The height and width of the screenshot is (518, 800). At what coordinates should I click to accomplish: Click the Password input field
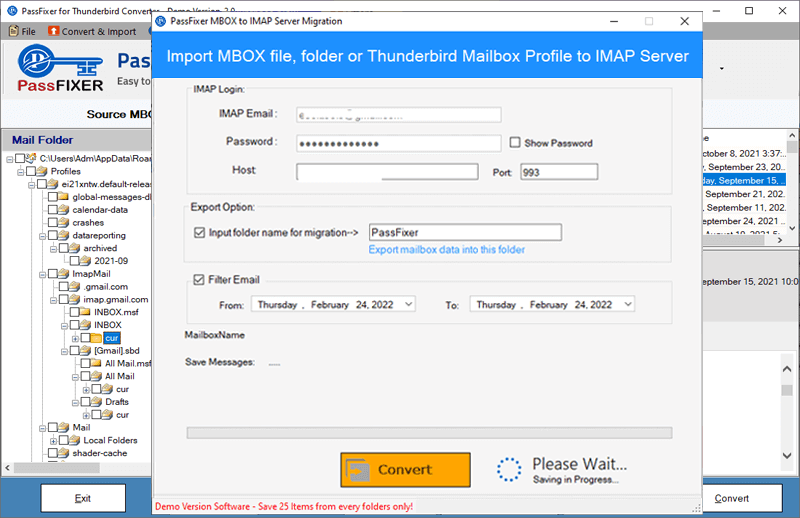[398, 143]
